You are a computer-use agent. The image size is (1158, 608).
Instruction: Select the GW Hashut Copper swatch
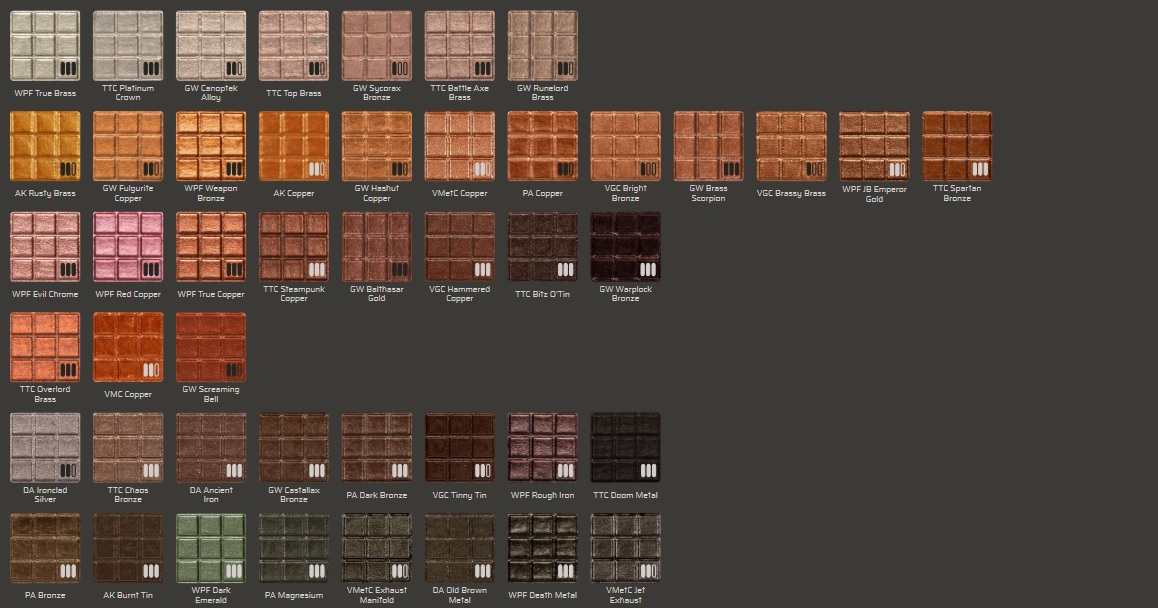(x=377, y=146)
